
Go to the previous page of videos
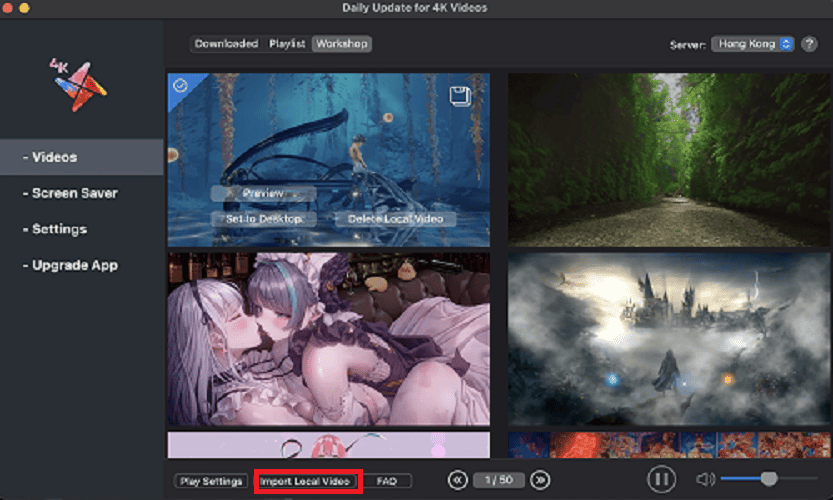(458, 480)
